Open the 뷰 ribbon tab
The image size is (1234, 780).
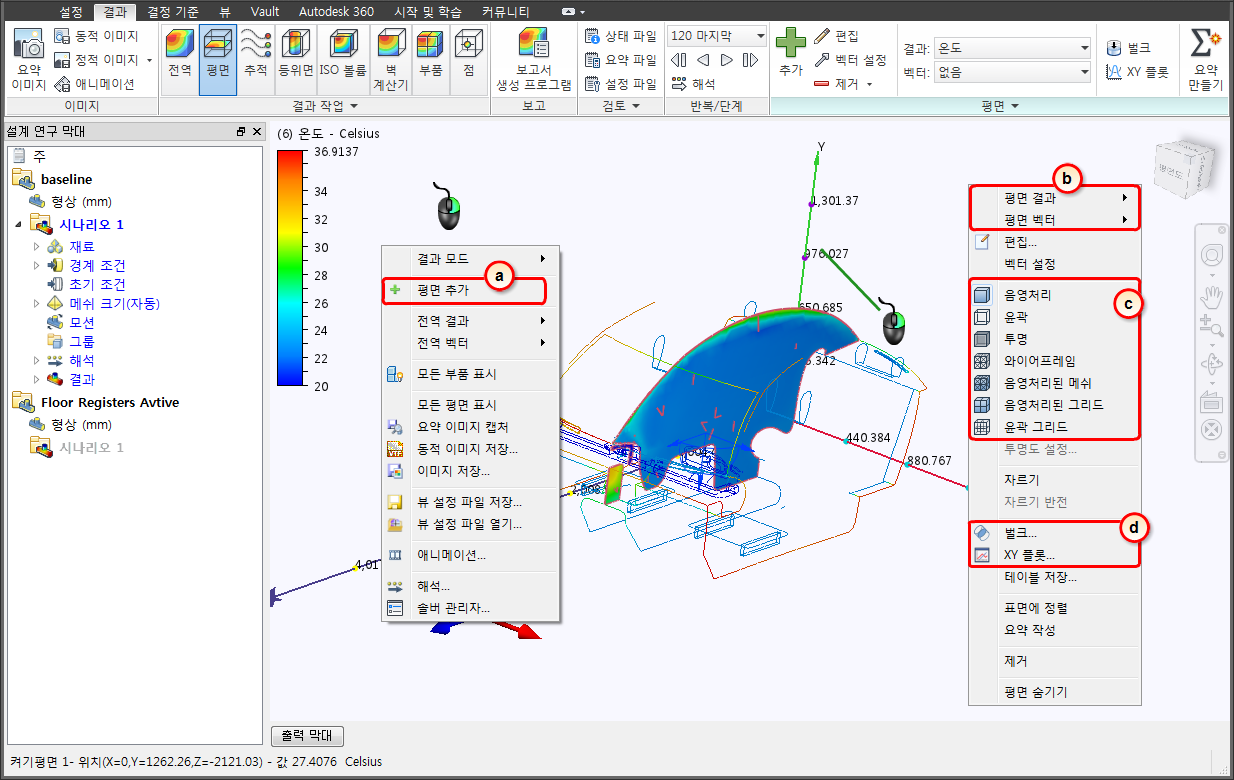pos(224,12)
